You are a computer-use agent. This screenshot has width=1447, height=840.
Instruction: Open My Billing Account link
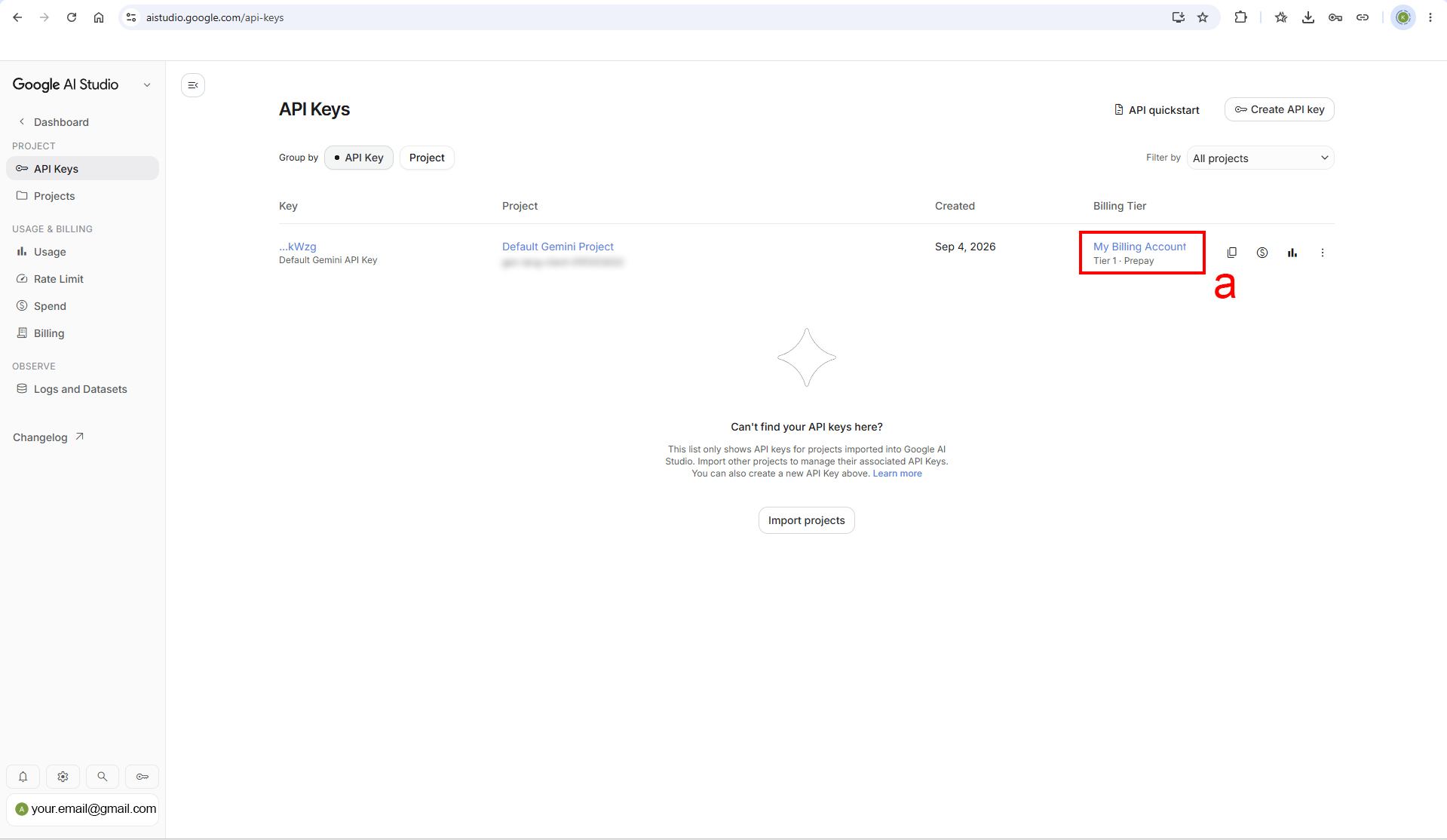pyautogui.click(x=1139, y=247)
